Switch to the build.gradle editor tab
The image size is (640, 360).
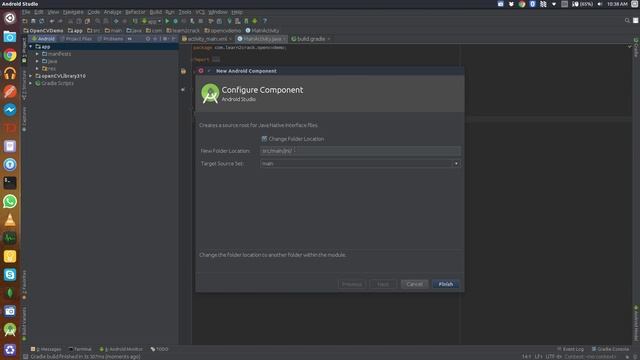click(x=311, y=39)
